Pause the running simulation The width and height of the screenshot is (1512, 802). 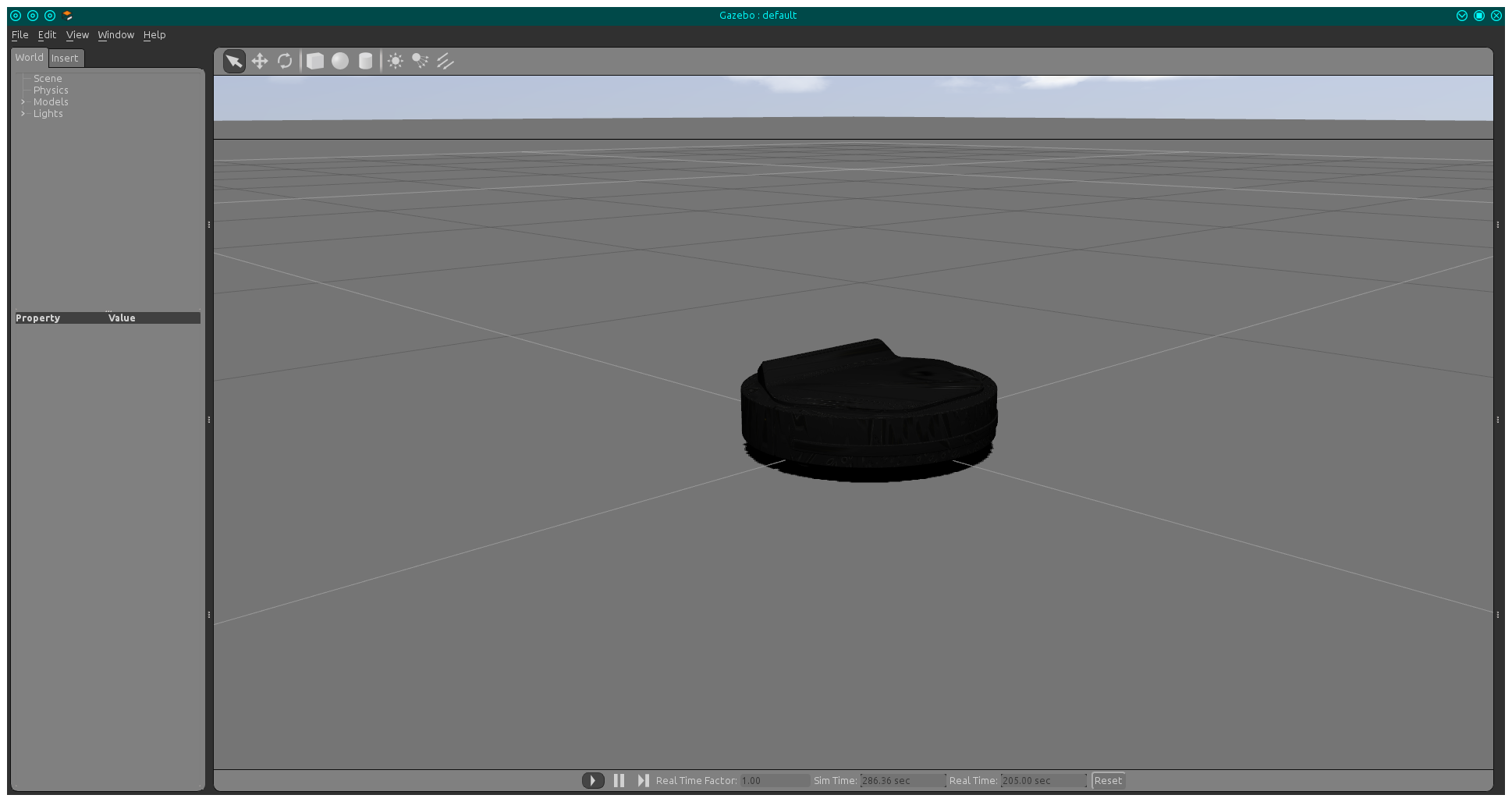point(619,780)
